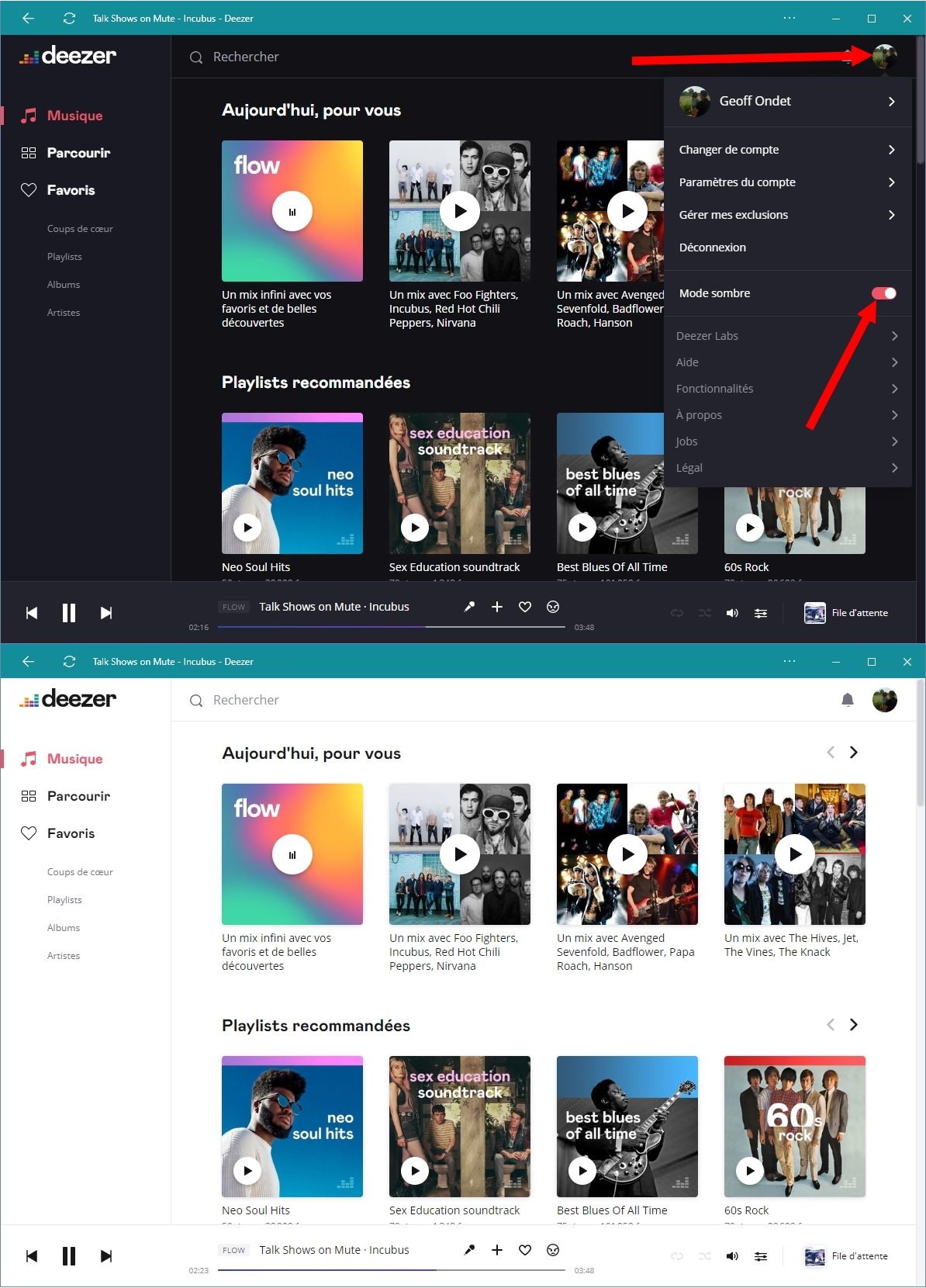Expand the Gérer mes exclusions chevron

(892, 215)
